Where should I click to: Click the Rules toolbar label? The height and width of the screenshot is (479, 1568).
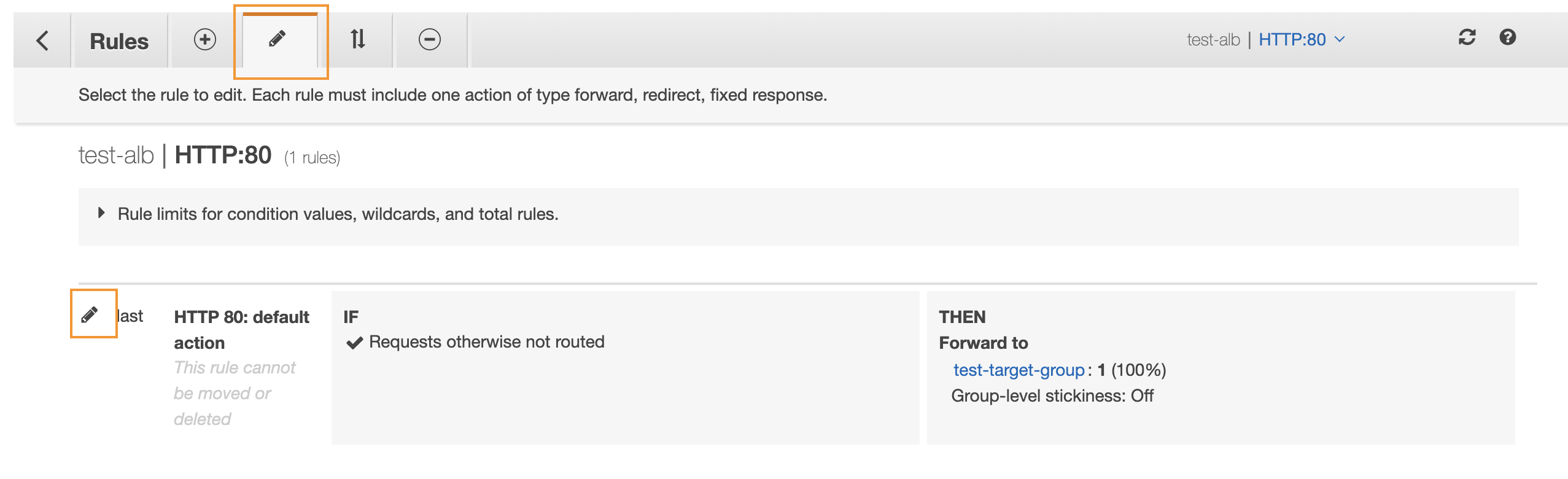(119, 41)
